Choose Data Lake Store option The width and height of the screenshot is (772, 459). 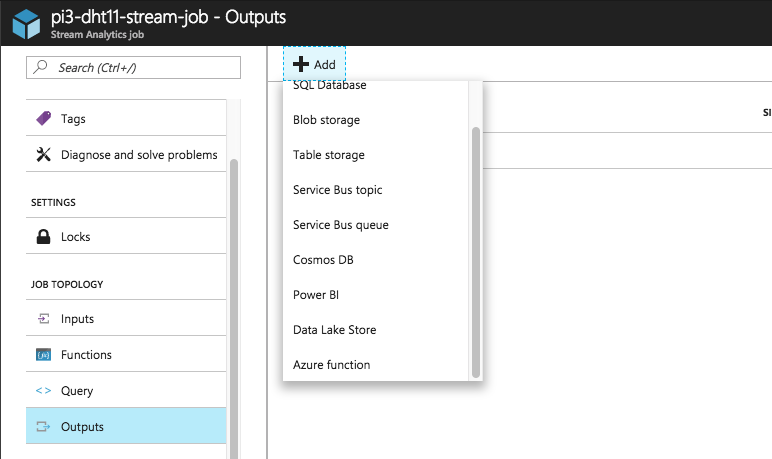[x=376, y=329]
